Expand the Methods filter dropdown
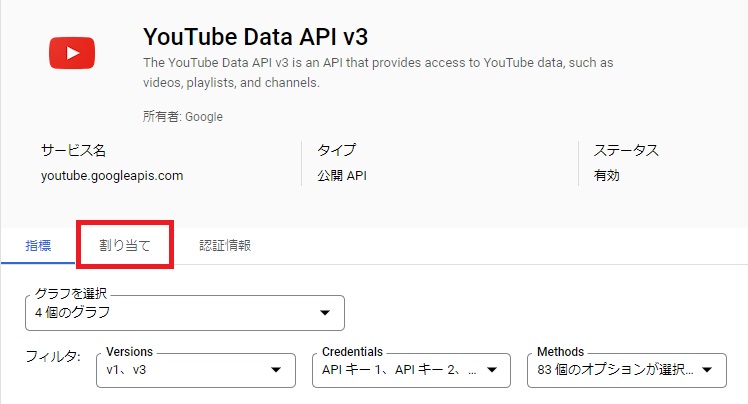Screen dimensions: 748x404 (x=625, y=370)
